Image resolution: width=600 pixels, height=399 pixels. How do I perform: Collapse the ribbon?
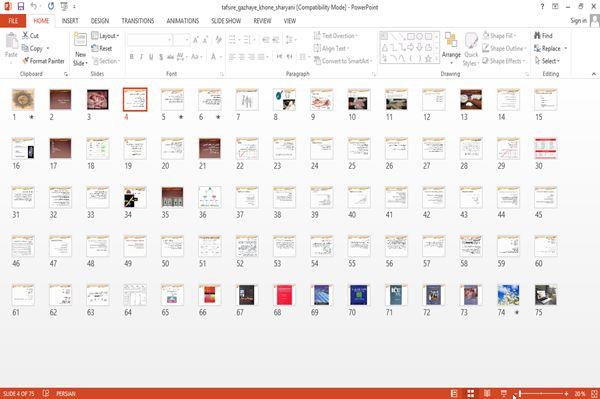pos(594,74)
